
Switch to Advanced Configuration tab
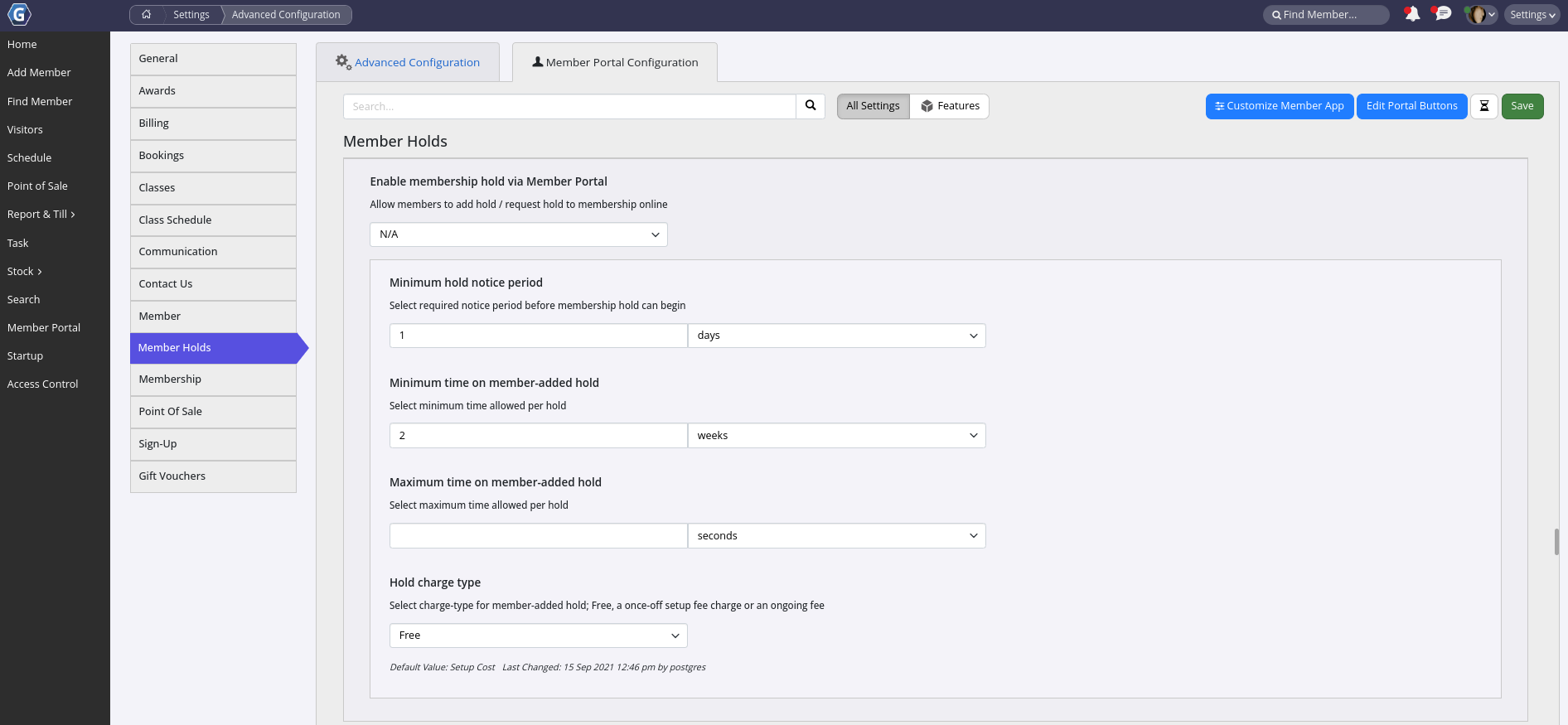pyautogui.click(x=408, y=62)
